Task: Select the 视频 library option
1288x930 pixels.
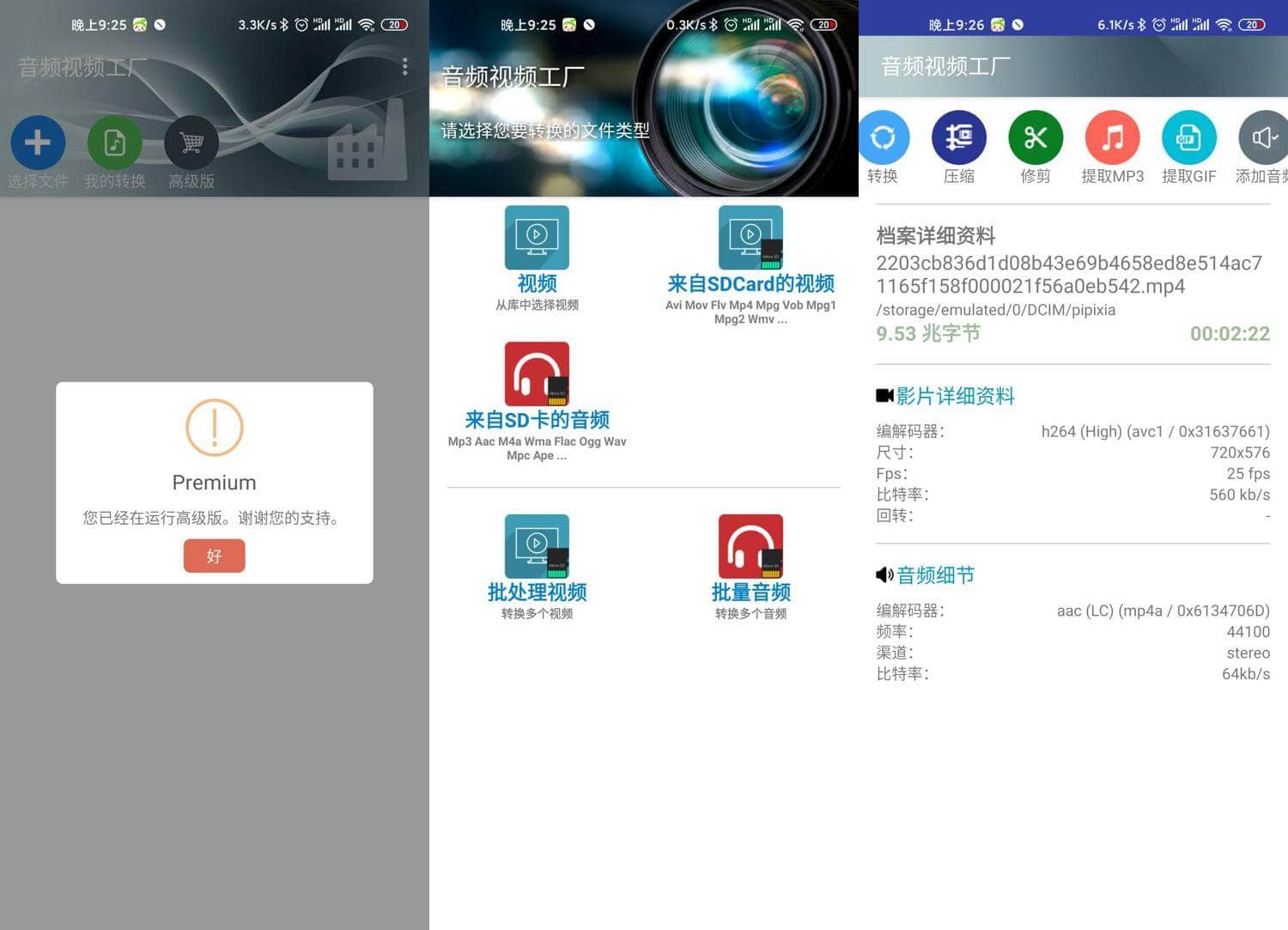Action: pos(537,238)
